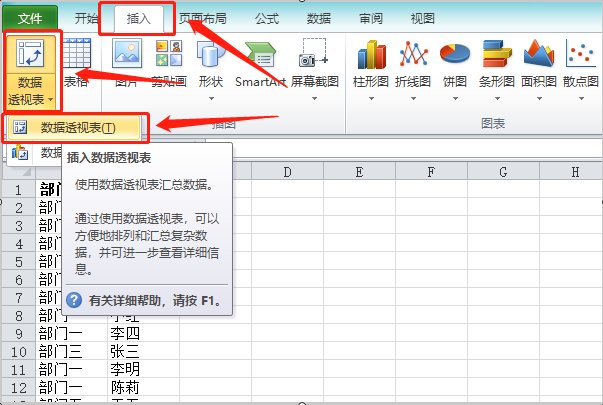Select cell containing 陈莉

click(143, 387)
